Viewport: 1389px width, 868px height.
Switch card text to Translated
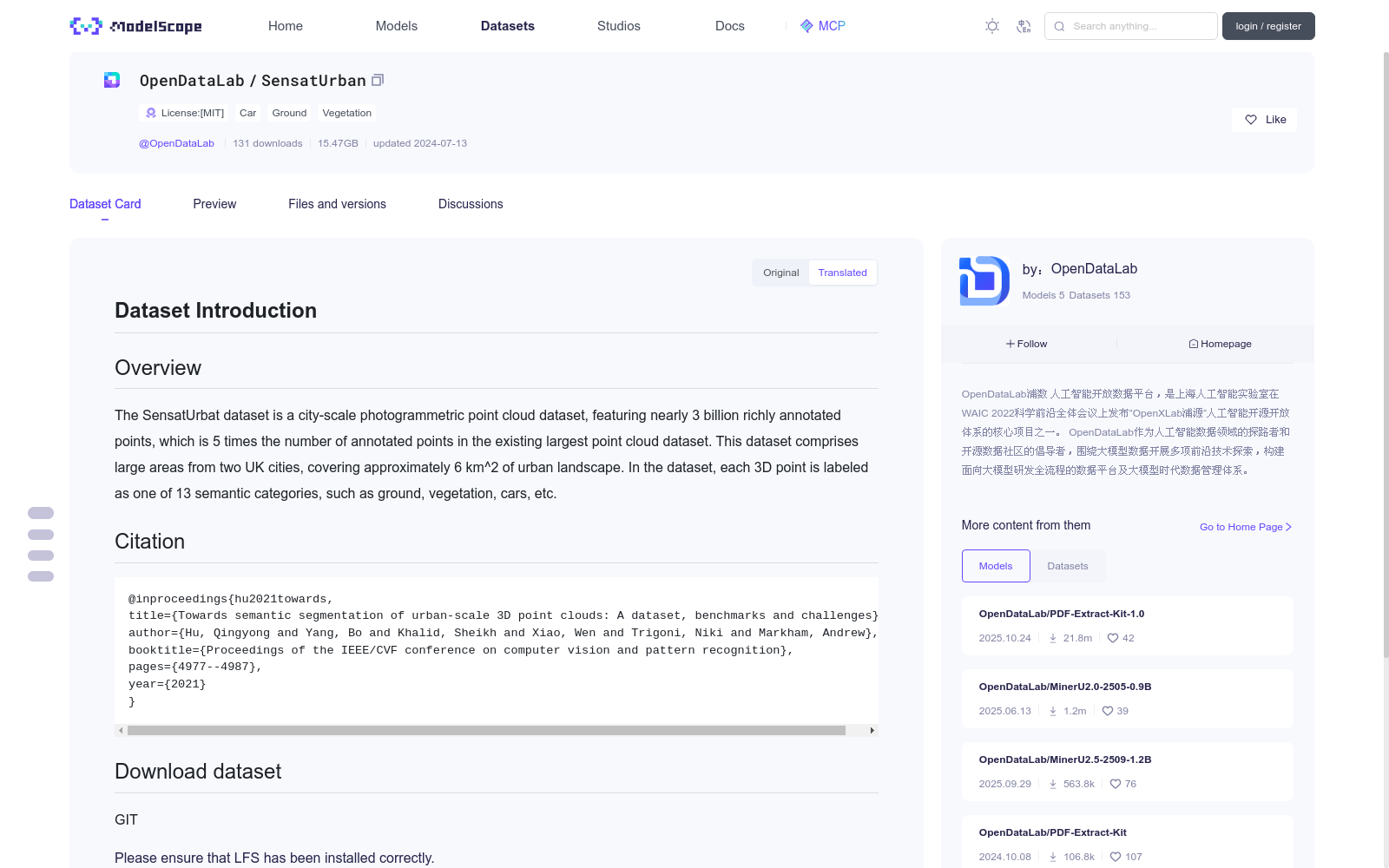coord(842,273)
